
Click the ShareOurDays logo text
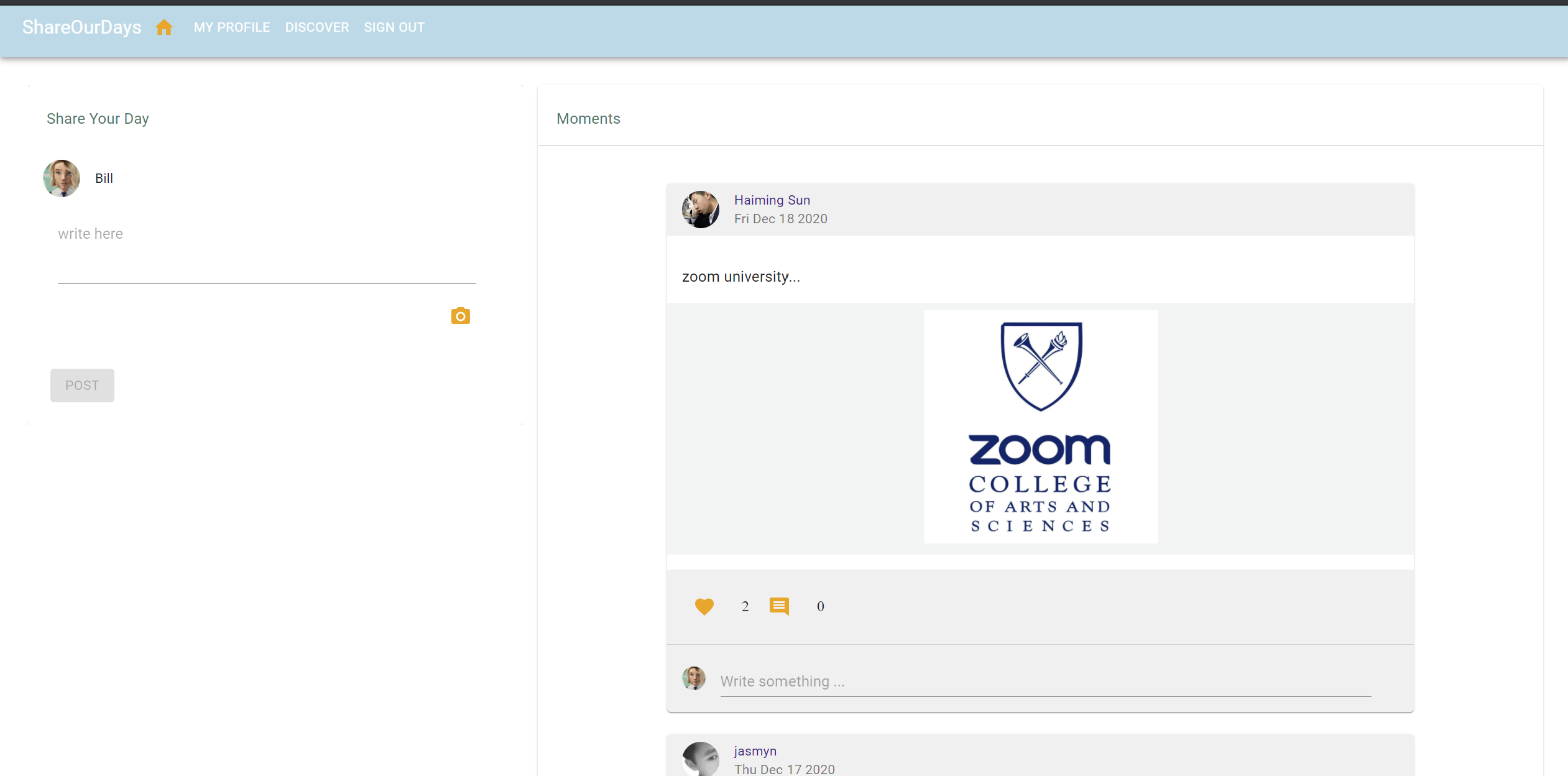coord(81,27)
